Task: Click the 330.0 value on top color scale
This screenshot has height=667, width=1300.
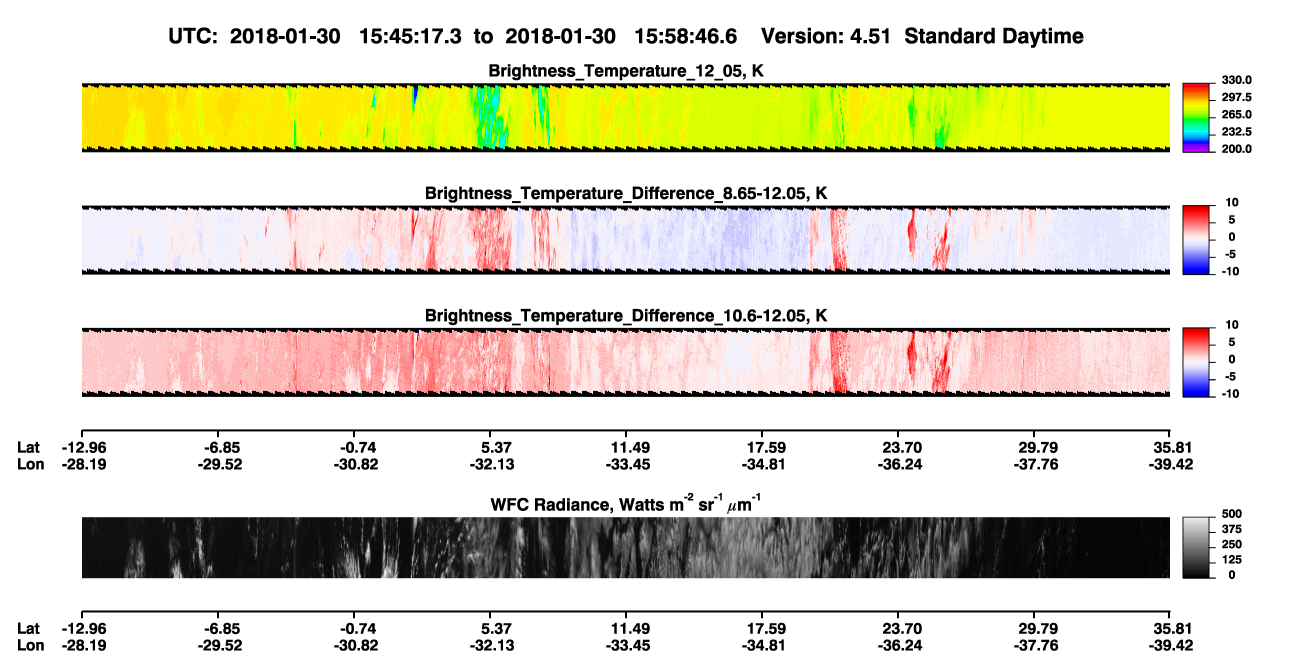Action: pyautogui.click(x=1231, y=80)
